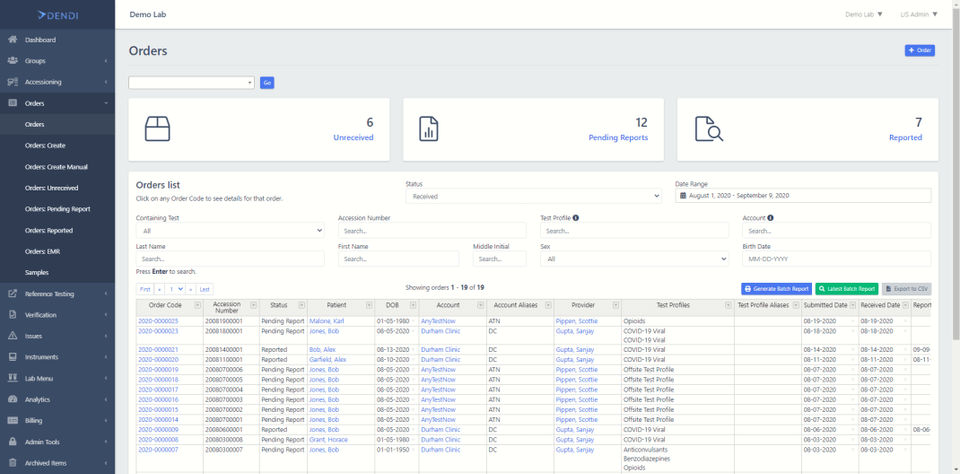960x474 pixels.
Task: Click the Billing sidebar icon
Action: coord(12,421)
